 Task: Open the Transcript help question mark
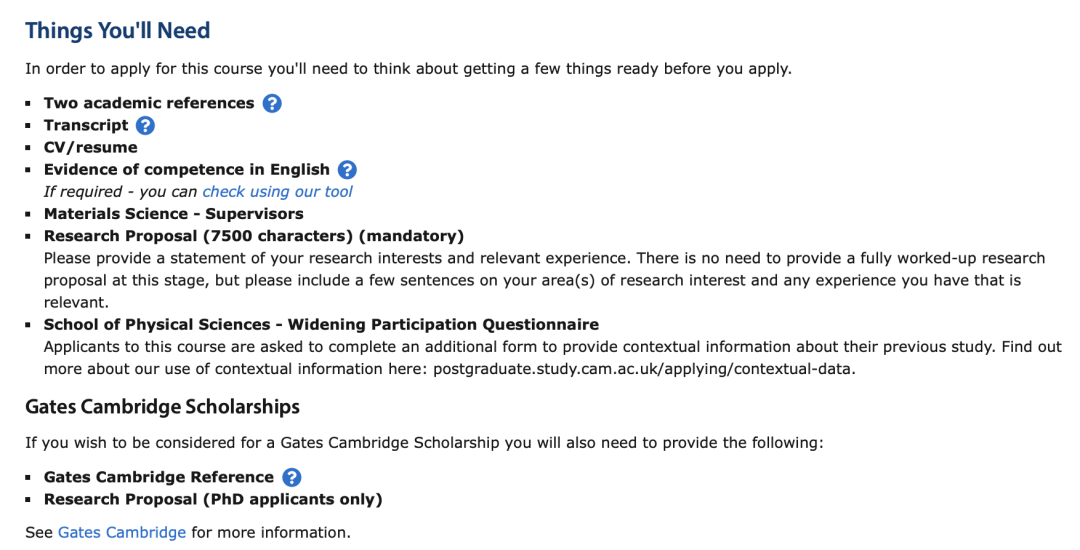click(x=145, y=125)
